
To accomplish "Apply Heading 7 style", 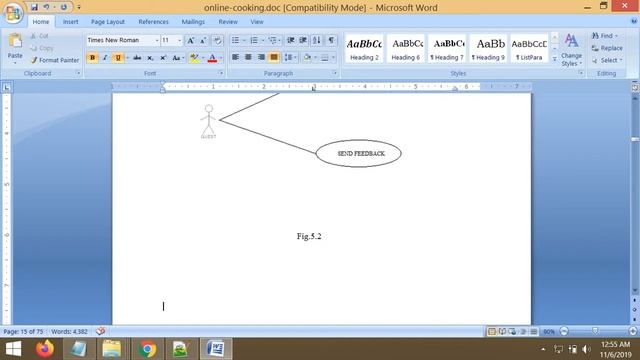I will click(x=447, y=49).
